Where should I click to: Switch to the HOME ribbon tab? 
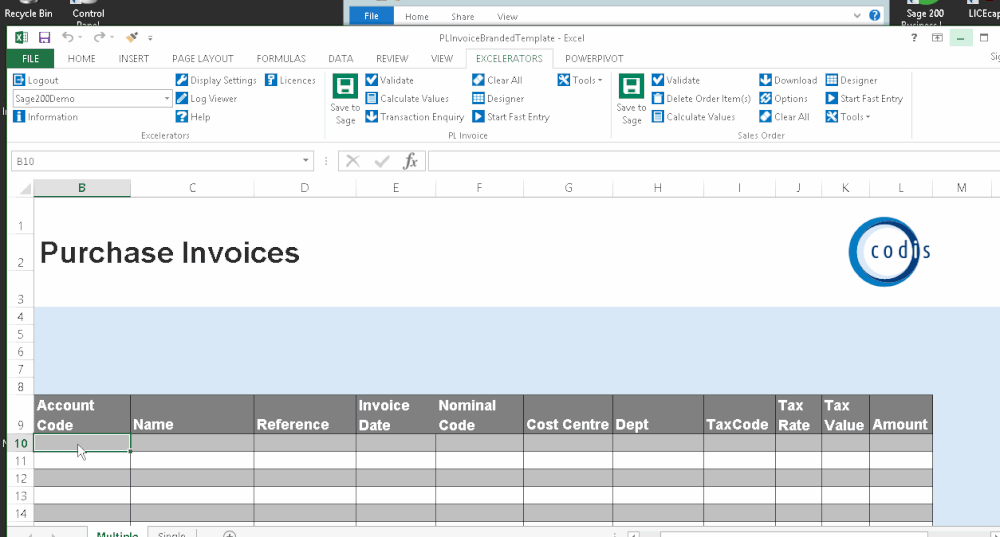(x=82, y=59)
